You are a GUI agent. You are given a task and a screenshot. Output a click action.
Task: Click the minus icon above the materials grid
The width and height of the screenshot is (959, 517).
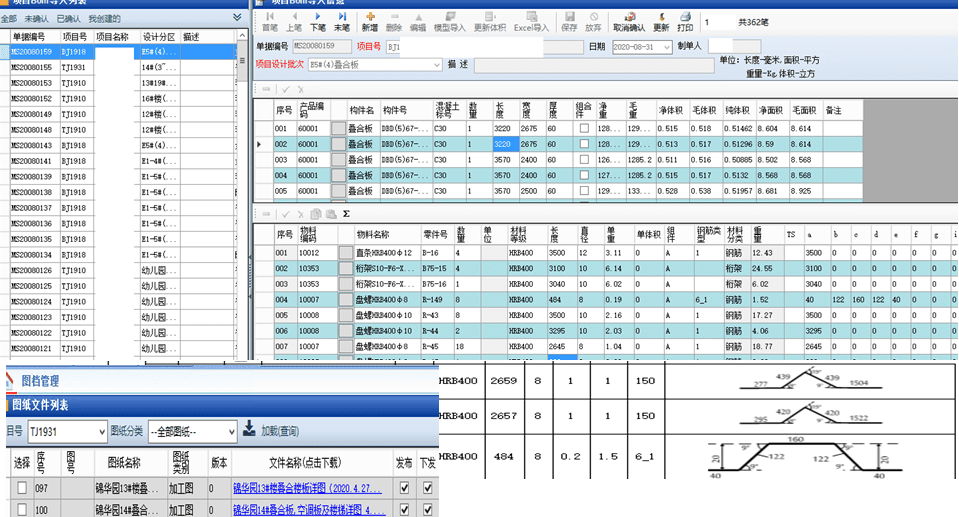pos(266,214)
